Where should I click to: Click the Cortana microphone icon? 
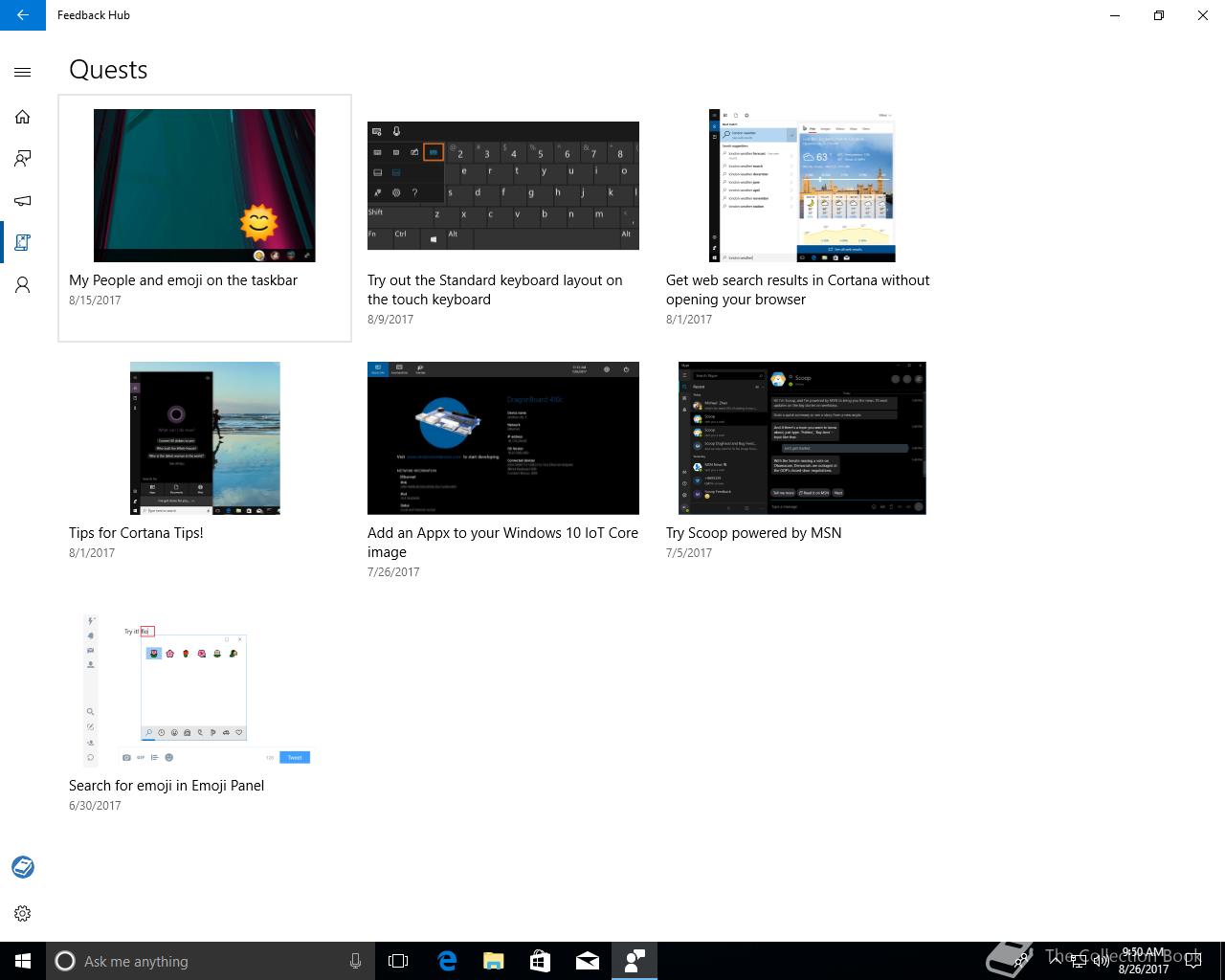355,961
